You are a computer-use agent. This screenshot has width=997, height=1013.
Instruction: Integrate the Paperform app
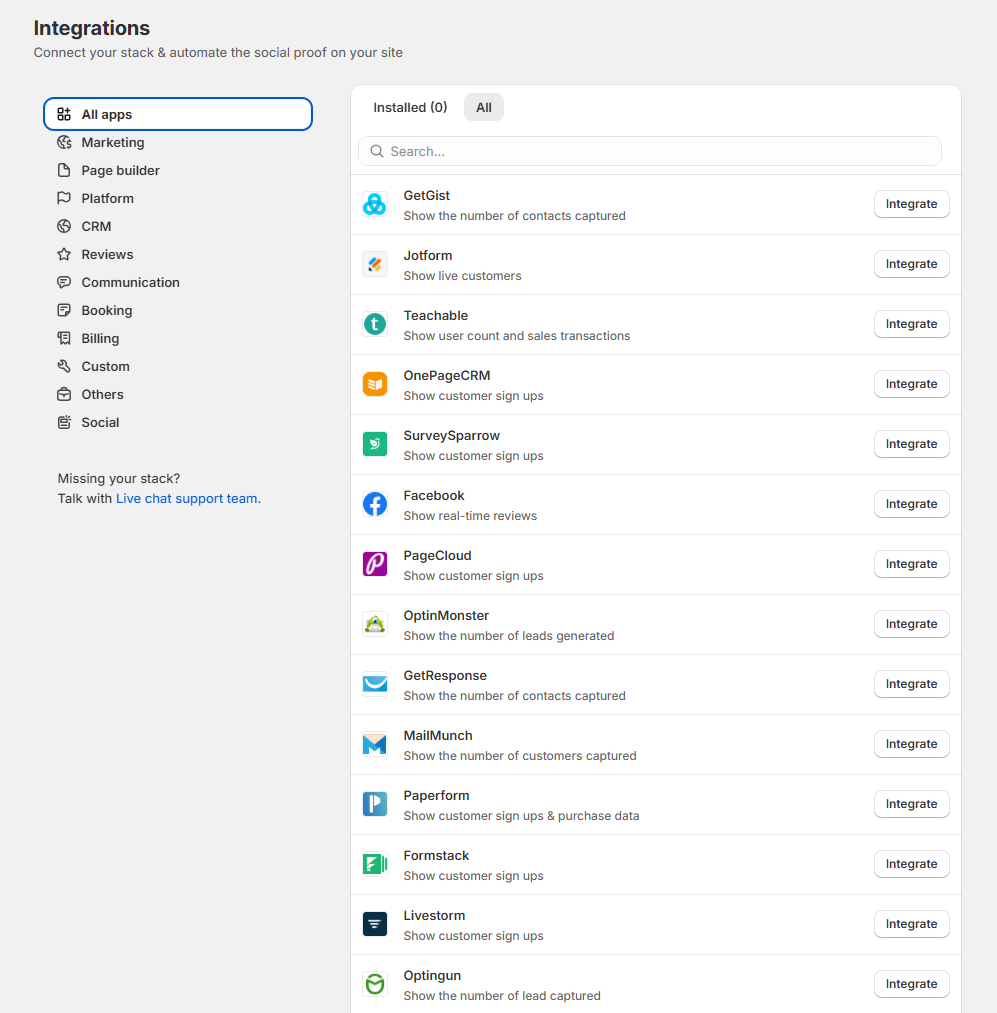(911, 804)
